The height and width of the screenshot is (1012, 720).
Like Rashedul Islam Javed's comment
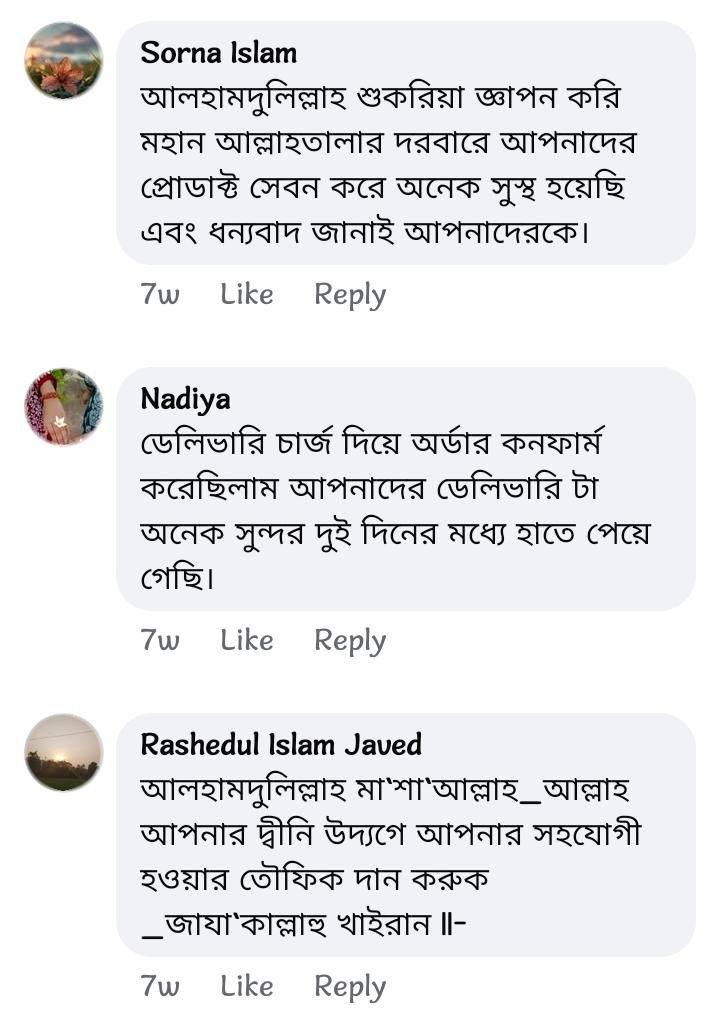pyautogui.click(x=247, y=986)
